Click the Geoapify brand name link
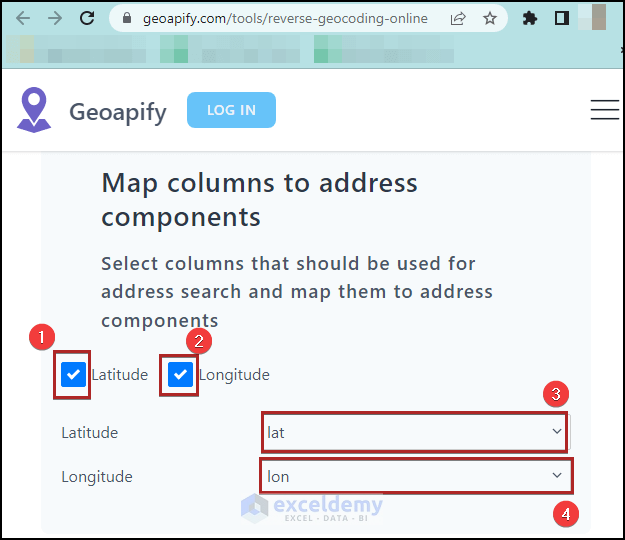The height and width of the screenshot is (540, 625). 118,111
